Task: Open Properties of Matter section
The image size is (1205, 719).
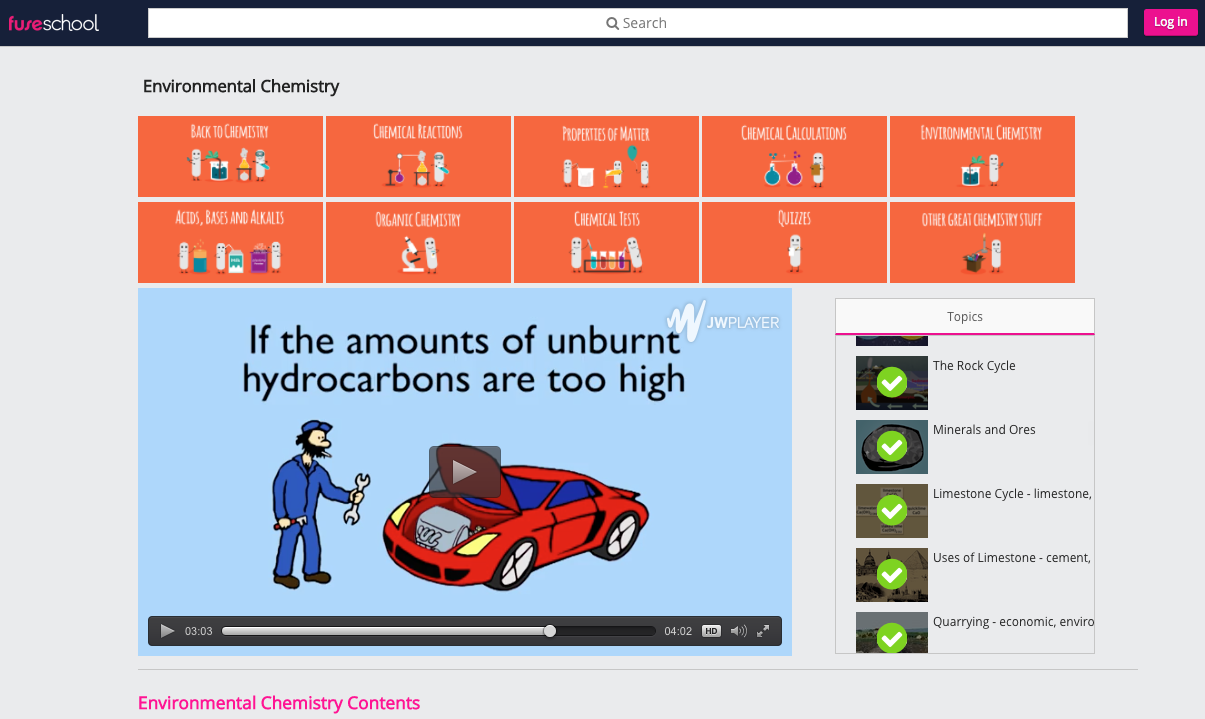Action: tap(606, 156)
